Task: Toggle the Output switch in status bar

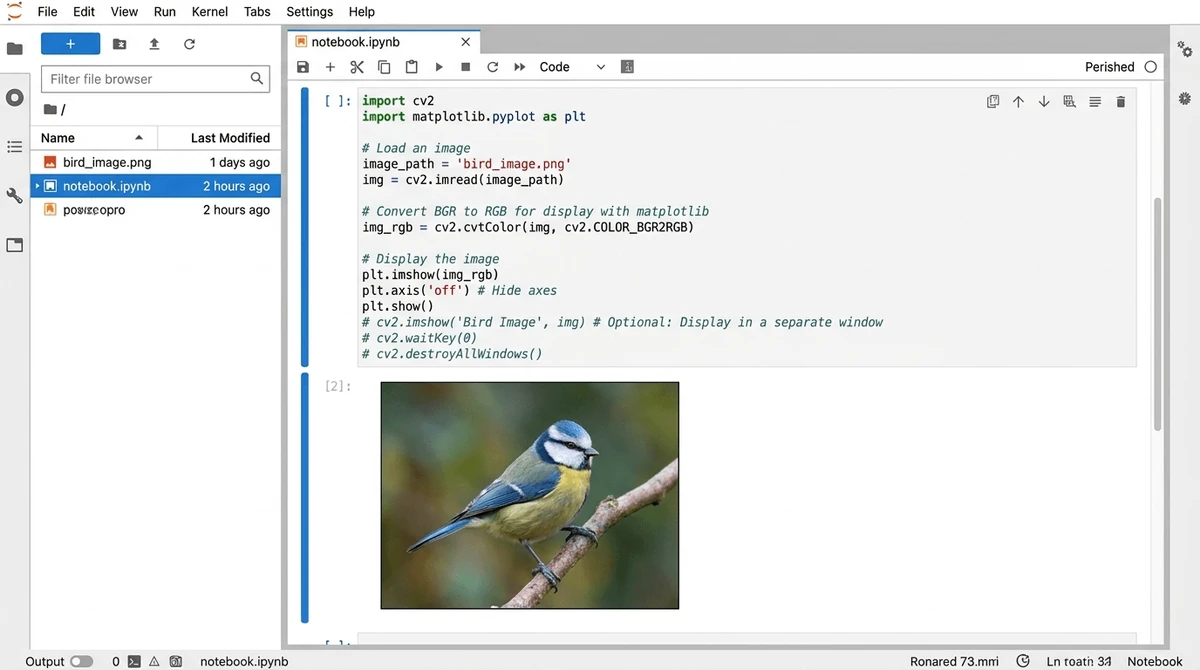Action: (x=81, y=661)
